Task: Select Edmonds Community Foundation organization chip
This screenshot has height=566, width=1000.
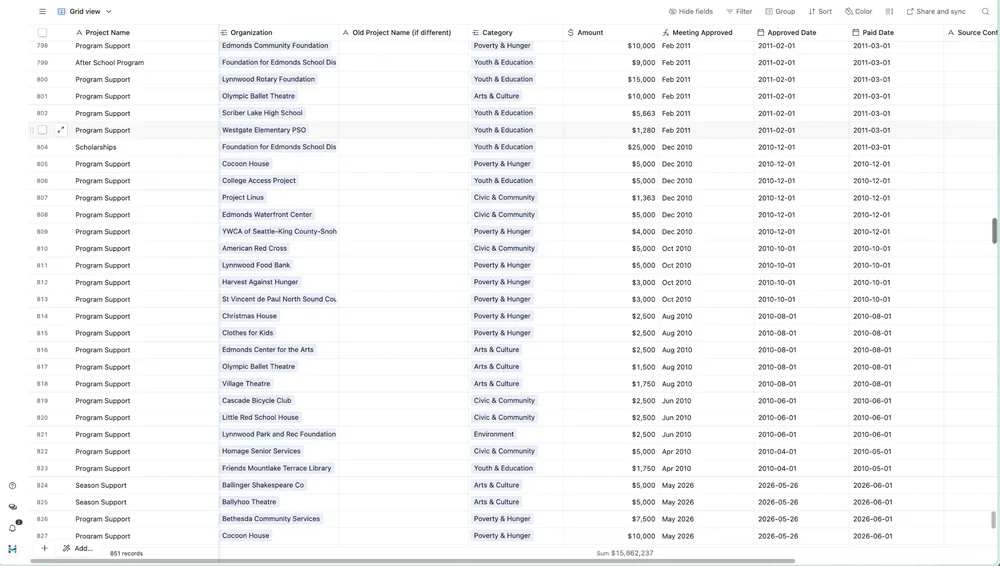Action: [x=275, y=45]
